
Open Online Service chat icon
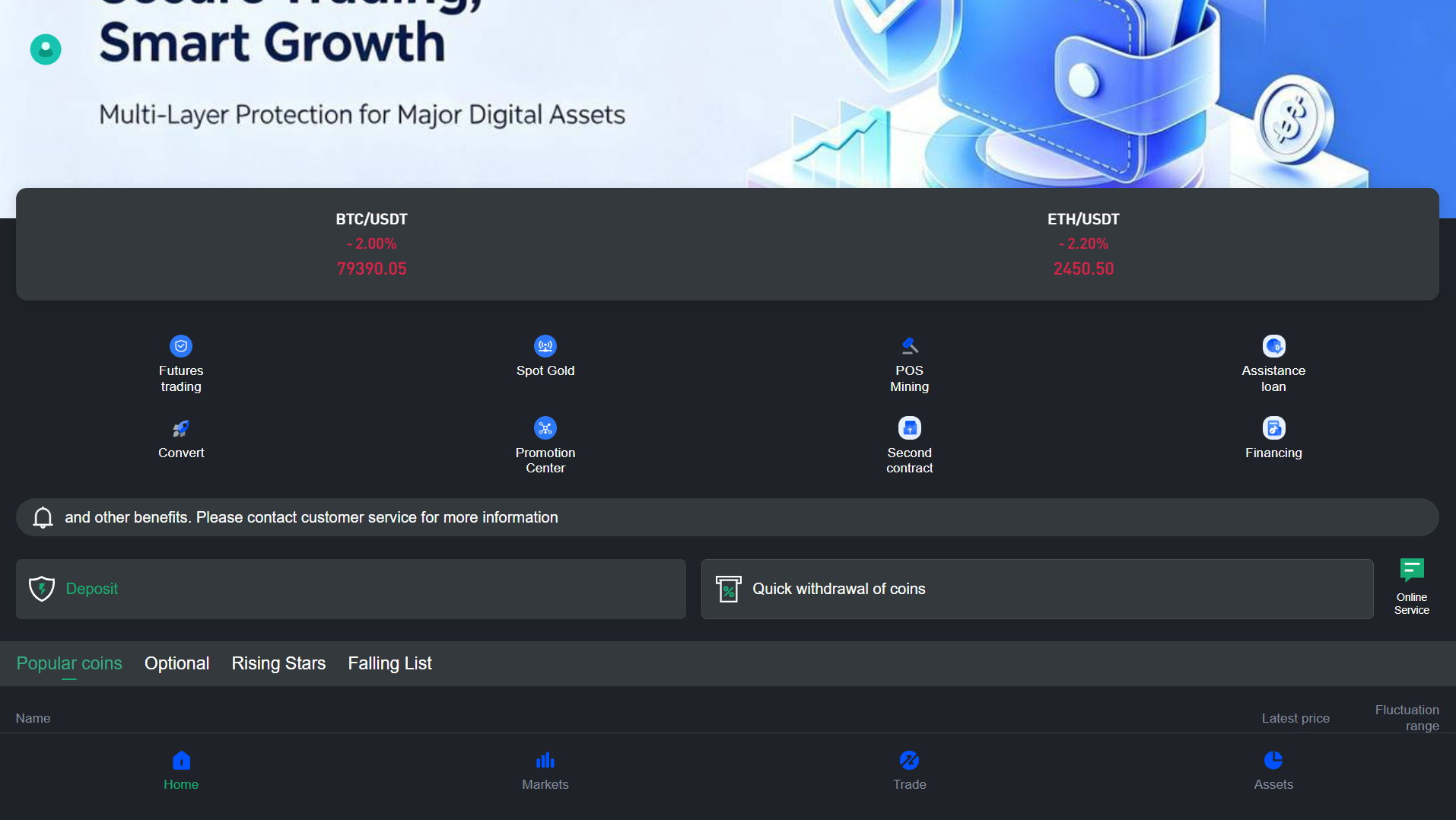[x=1412, y=571]
